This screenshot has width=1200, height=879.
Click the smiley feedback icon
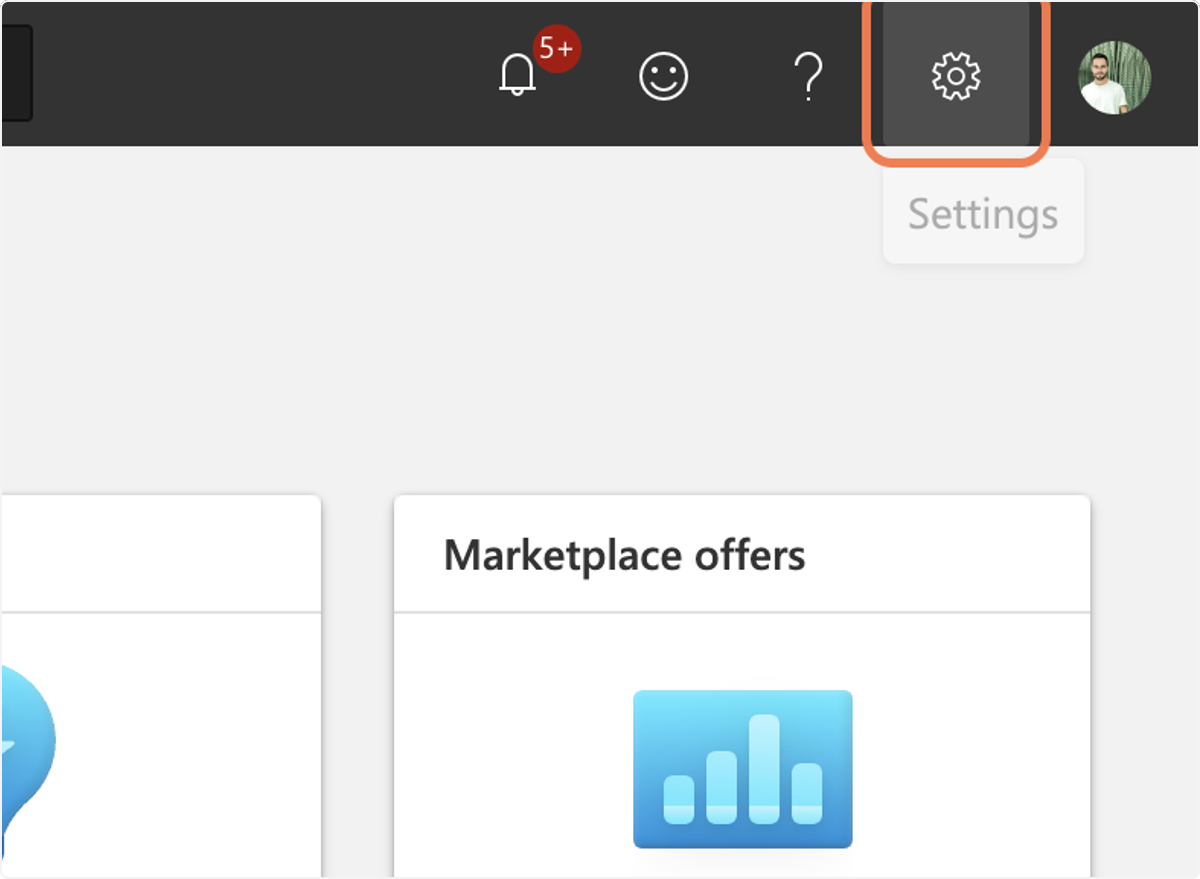(x=664, y=76)
